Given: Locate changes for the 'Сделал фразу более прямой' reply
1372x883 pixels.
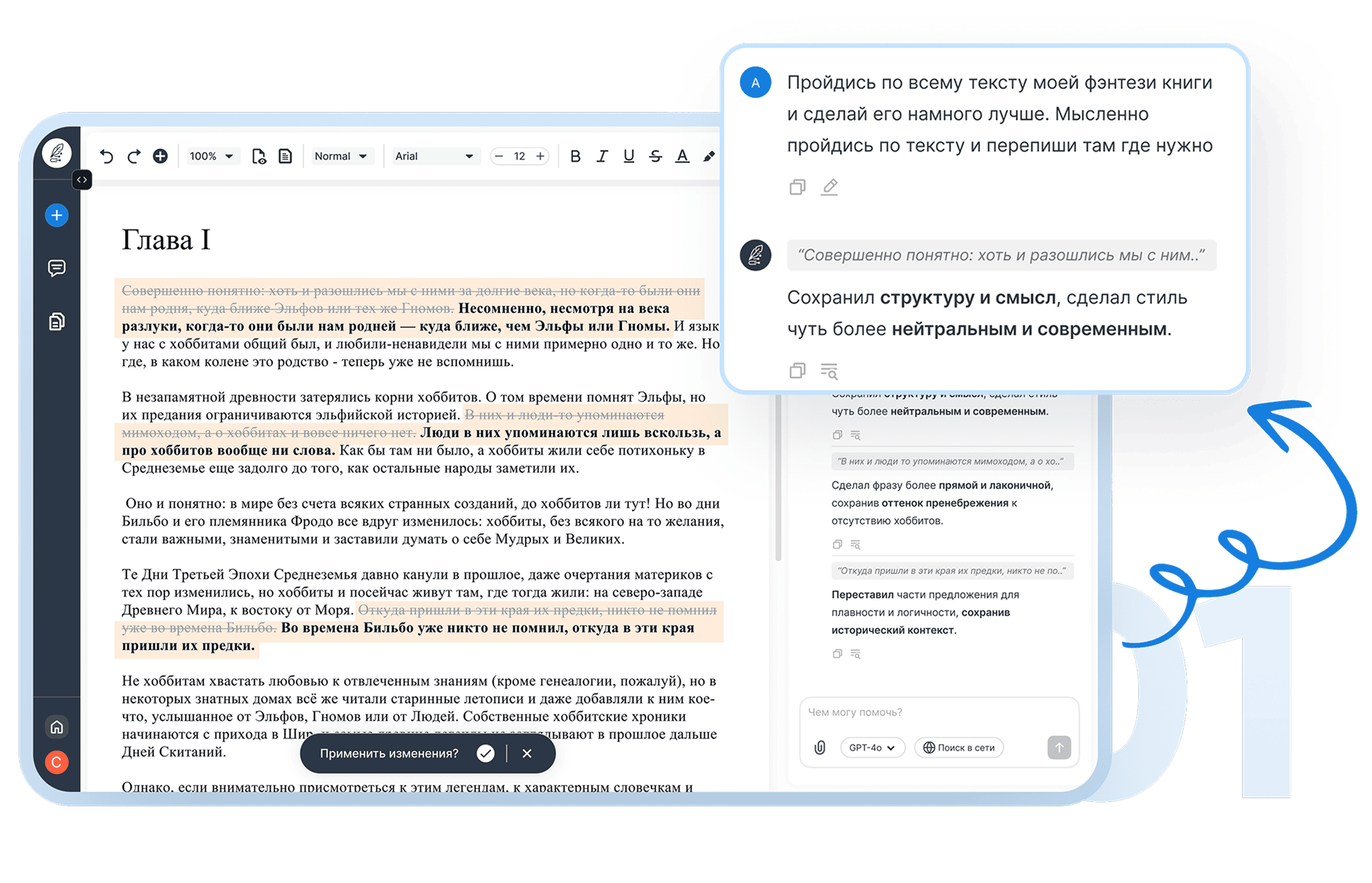Looking at the screenshot, I should coord(856,544).
